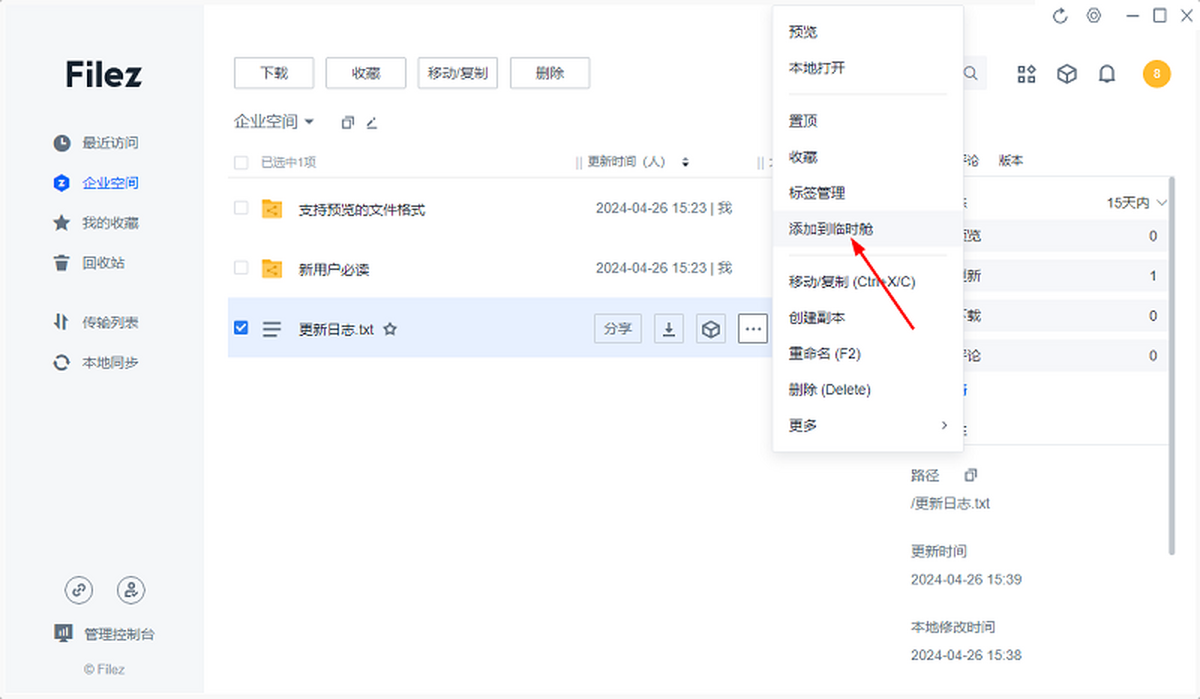The width and height of the screenshot is (1200, 699).
Task: Open 本地同步 local sync
Action: pyautogui.click(x=96, y=362)
